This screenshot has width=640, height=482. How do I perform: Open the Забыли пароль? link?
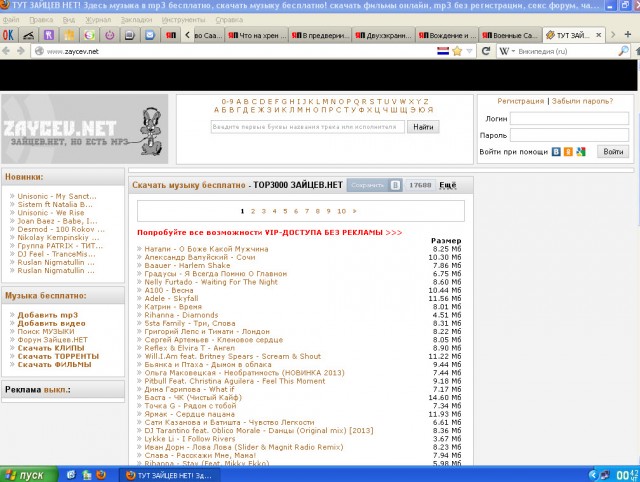click(x=582, y=101)
